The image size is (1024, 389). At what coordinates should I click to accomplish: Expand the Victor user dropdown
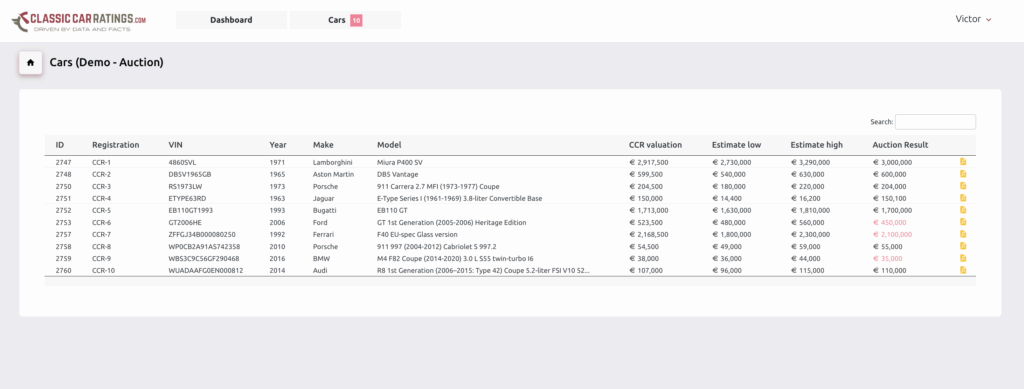tap(973, 19)
